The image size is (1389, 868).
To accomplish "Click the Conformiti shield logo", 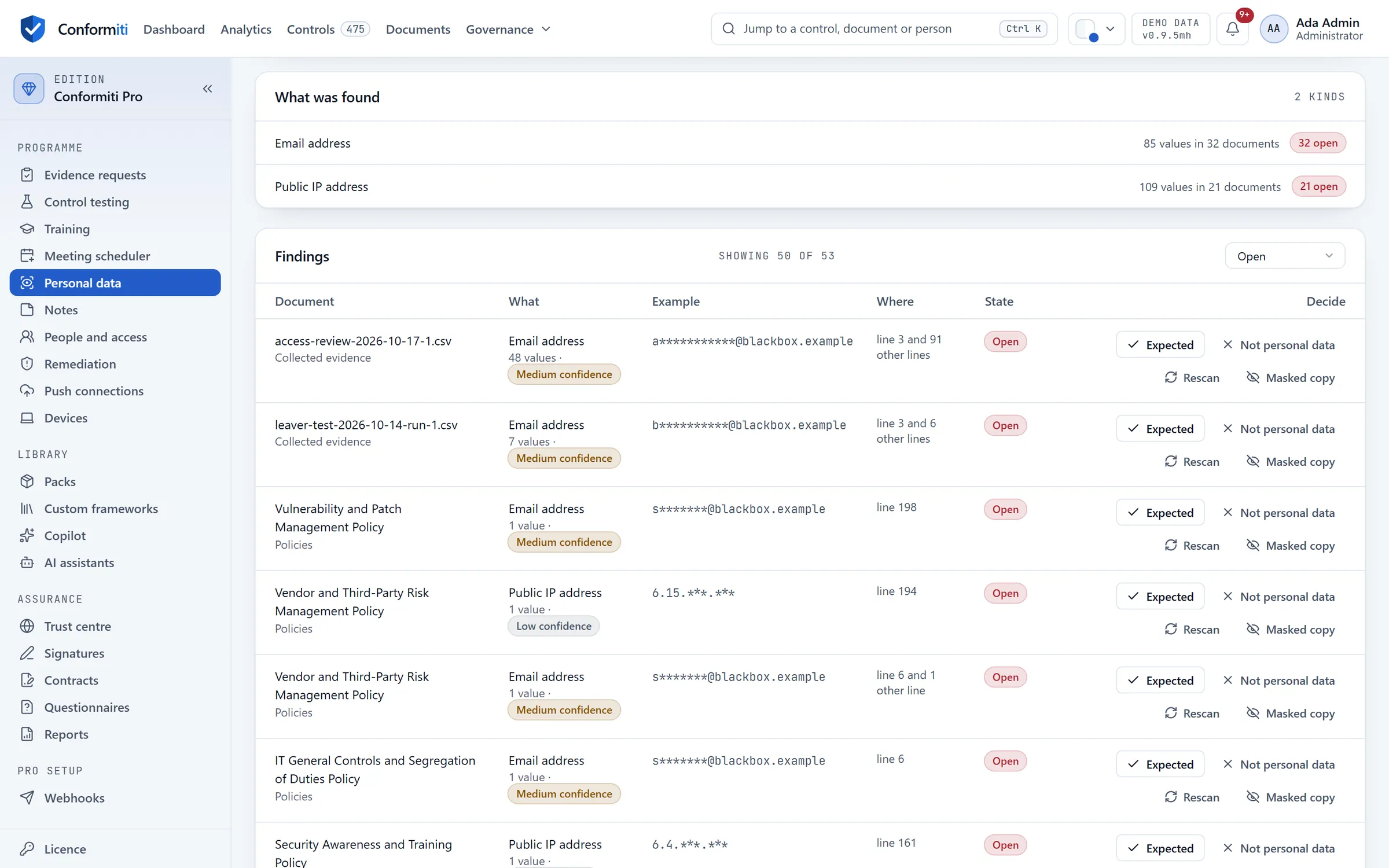I will coord(32,28).
